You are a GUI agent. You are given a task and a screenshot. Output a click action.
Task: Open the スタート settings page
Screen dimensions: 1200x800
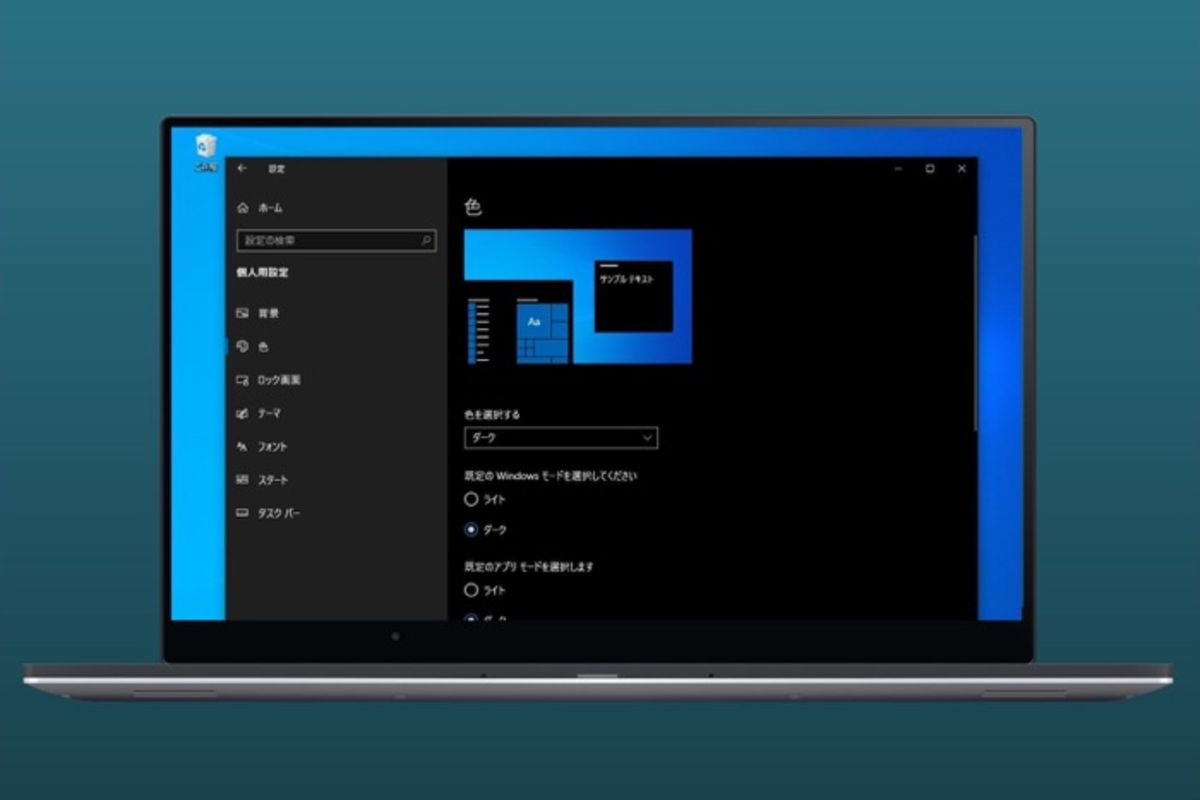pyautogui.click(x=262, y=480)
